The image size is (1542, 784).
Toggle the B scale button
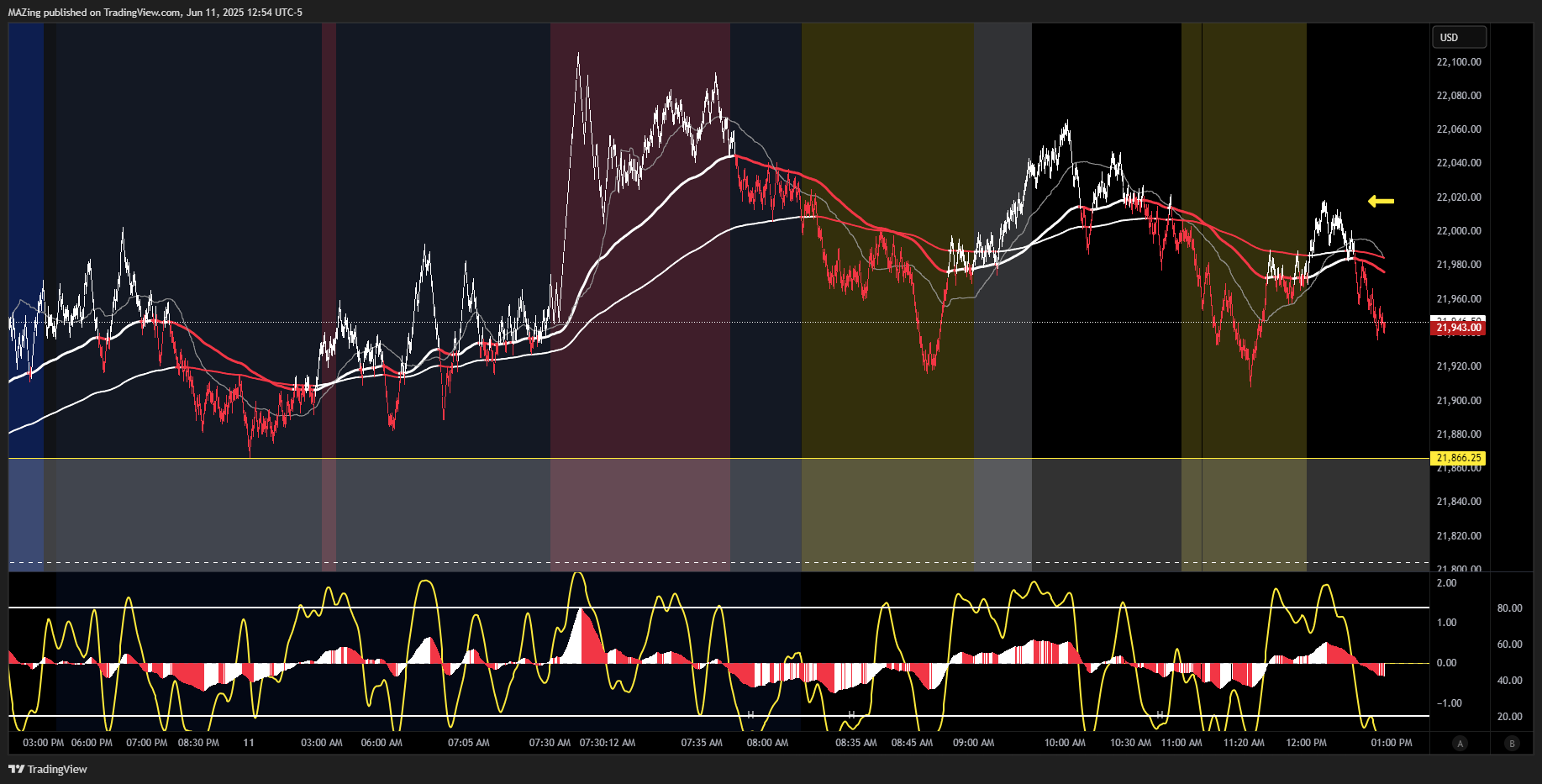tap(1512, 743)
